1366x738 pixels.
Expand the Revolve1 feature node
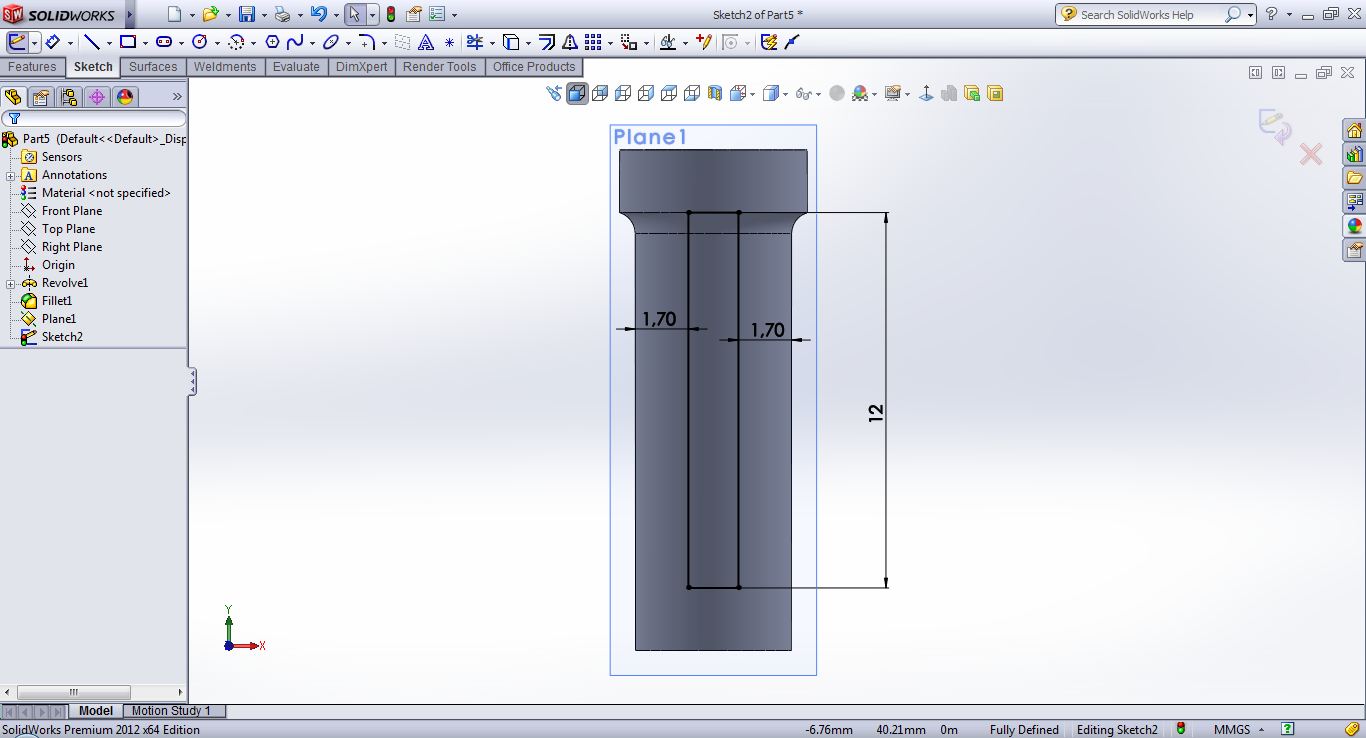point(10,284)
